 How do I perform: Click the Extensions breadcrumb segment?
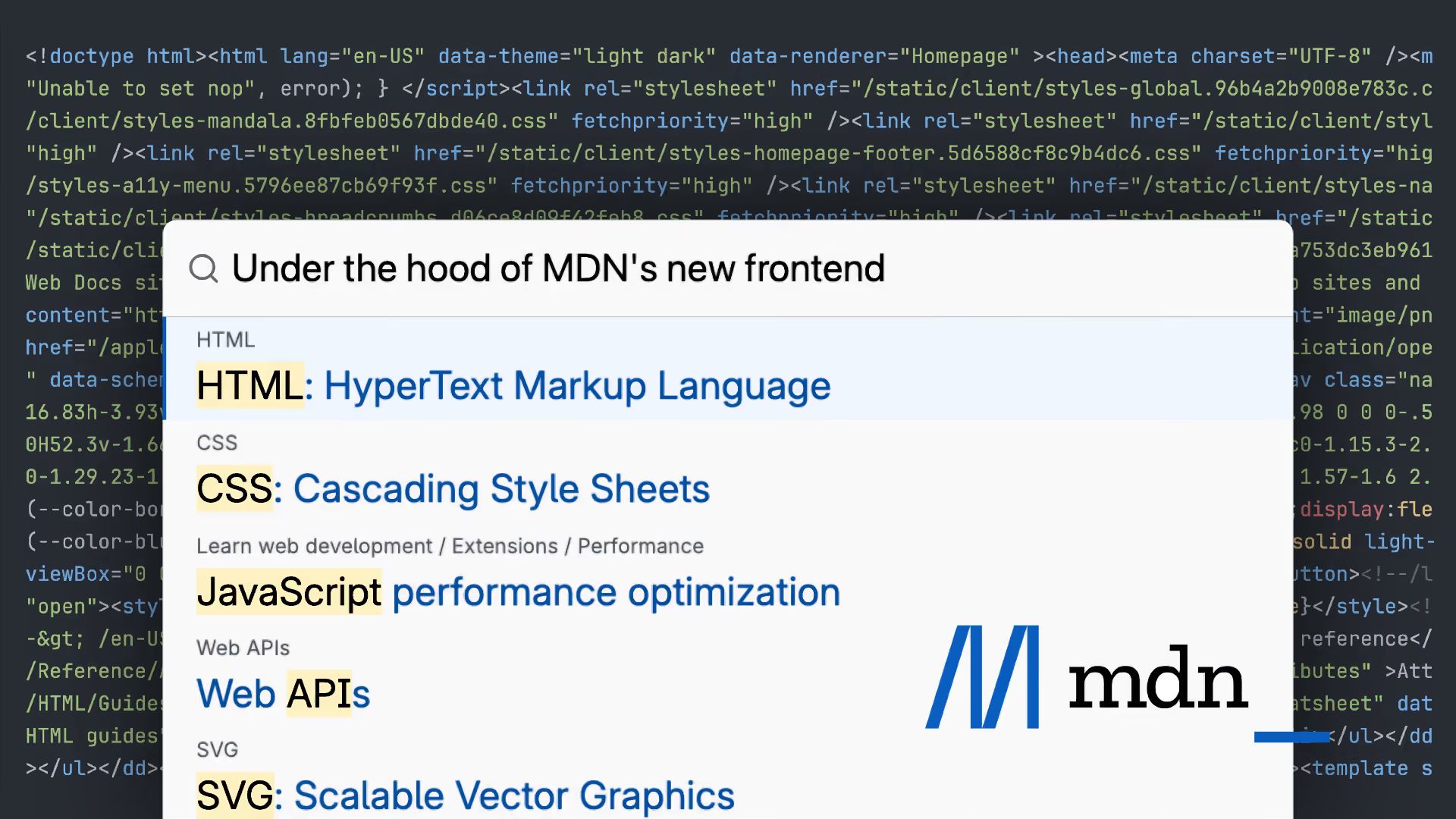click(x=504, y=545)
